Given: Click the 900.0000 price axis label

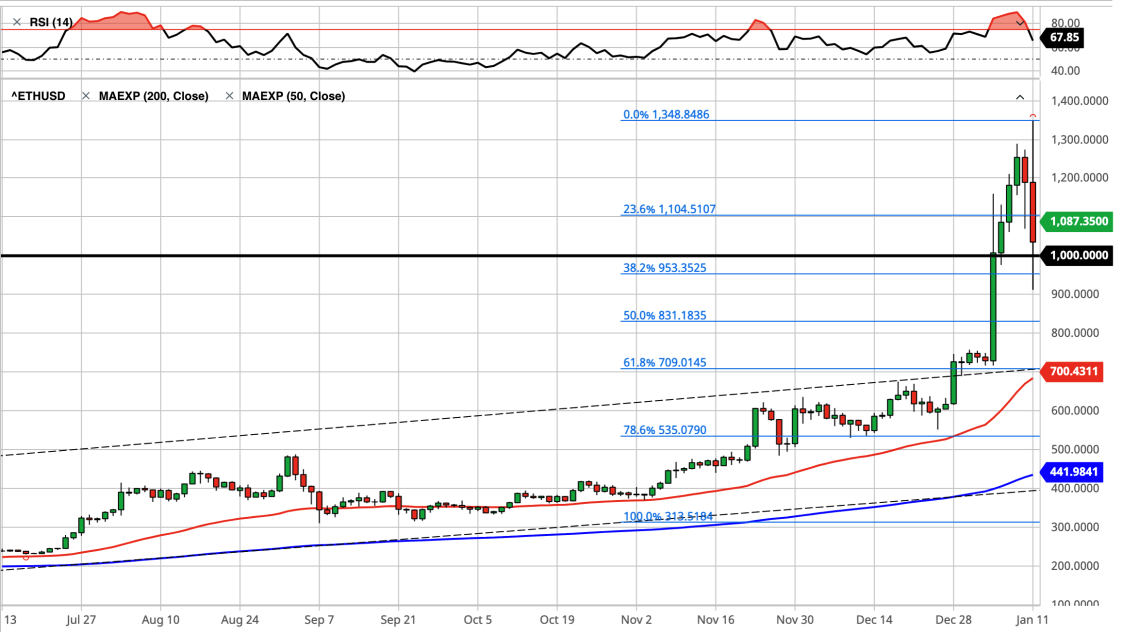Looking at the screenshot, I should point(1075,294).
